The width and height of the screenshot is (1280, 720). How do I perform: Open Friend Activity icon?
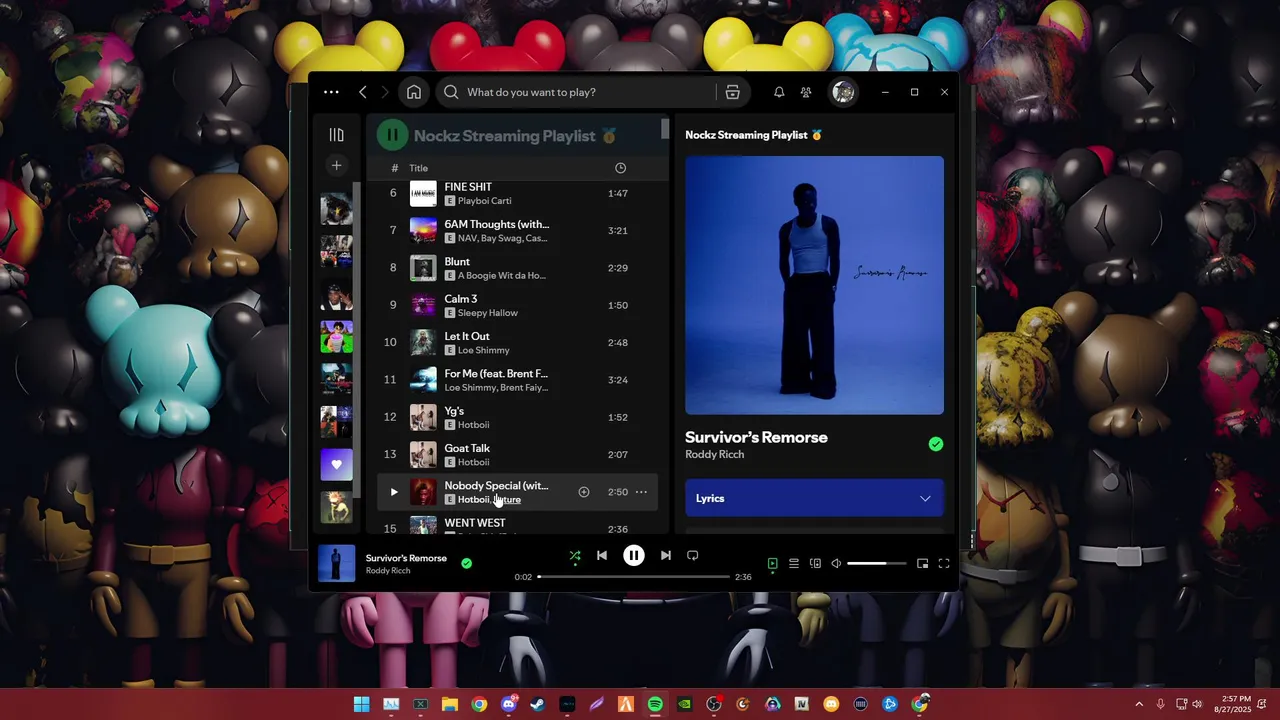click(806, 92)
